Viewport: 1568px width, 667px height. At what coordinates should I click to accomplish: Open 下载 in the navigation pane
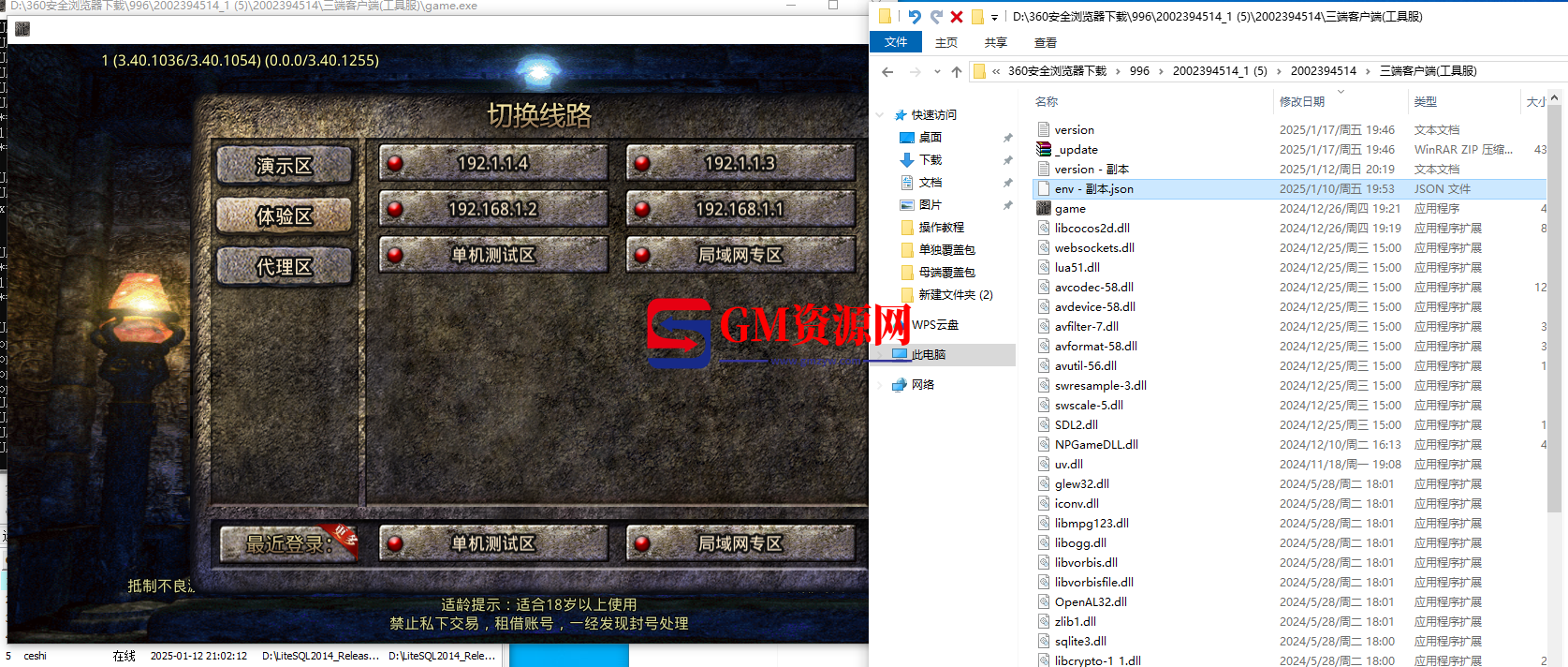click(x=930, y=160)
